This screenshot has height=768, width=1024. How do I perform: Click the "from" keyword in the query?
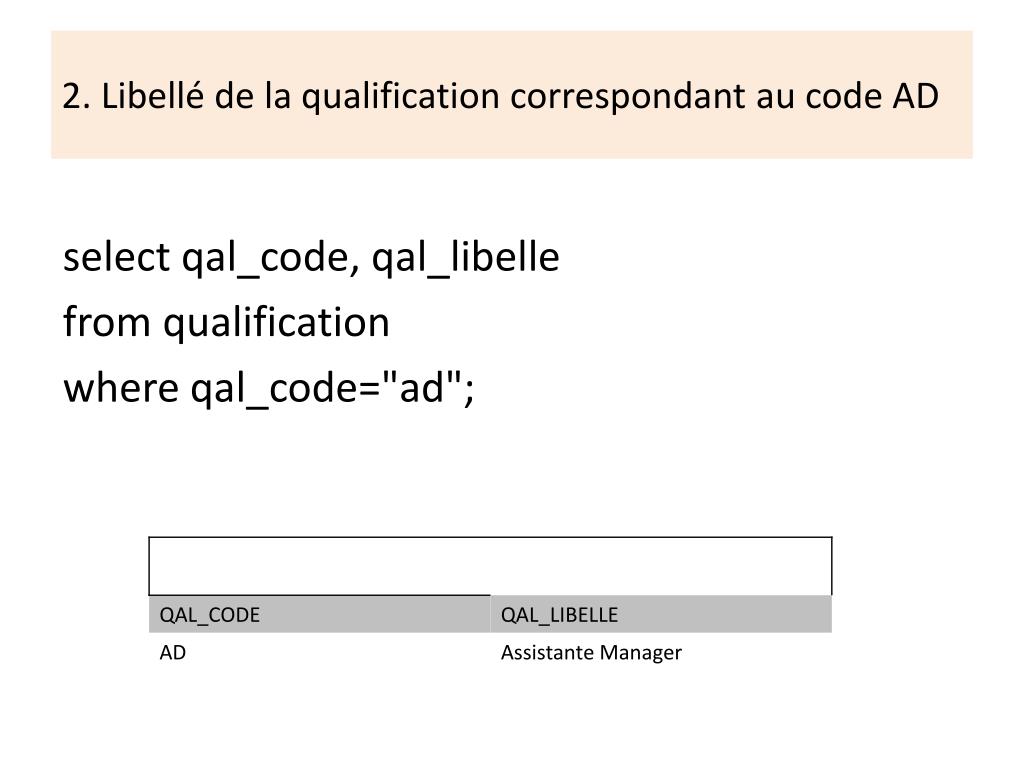107,321
